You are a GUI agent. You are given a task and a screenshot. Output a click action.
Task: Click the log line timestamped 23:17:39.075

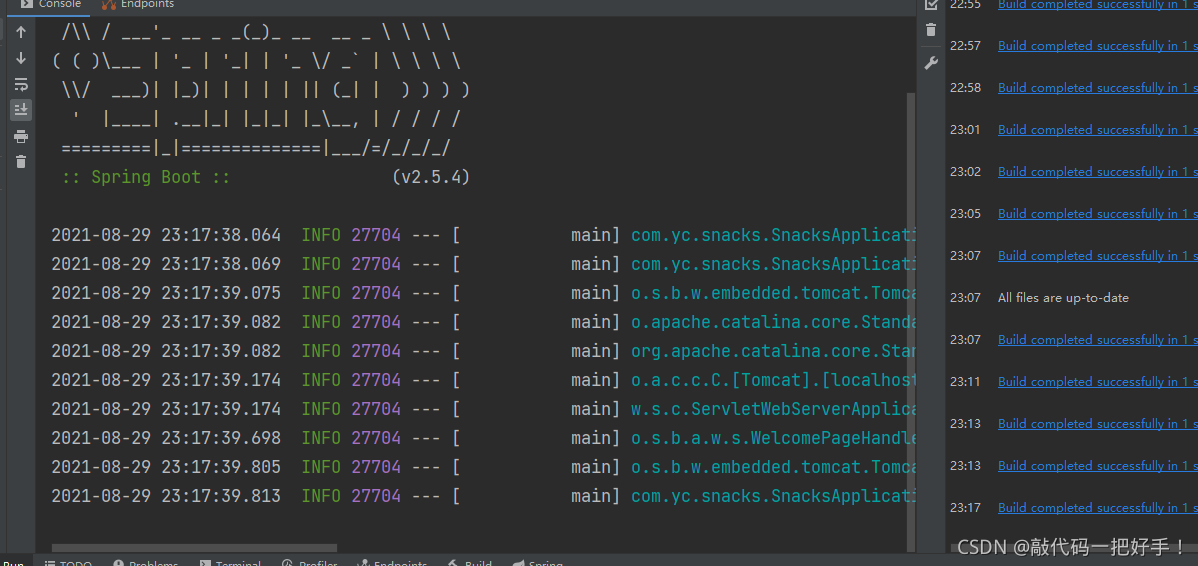coord(484,293)
